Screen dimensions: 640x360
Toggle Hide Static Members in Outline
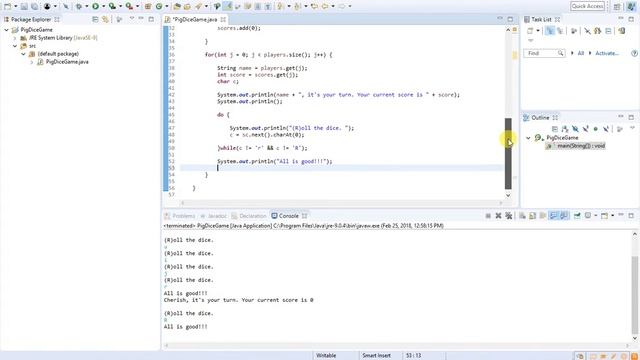click(585, 129)
